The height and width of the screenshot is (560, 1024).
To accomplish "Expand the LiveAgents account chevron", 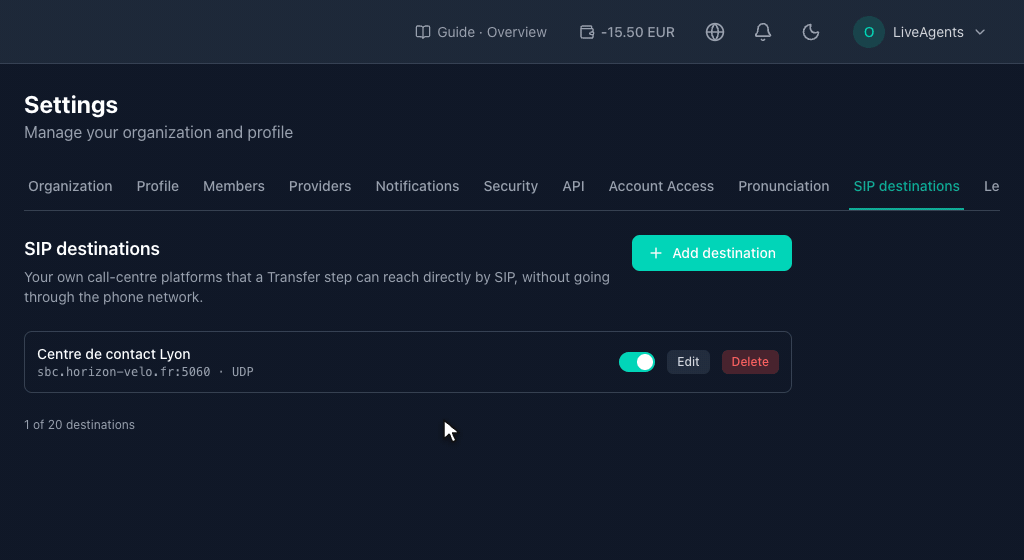I will click(980, 32).
